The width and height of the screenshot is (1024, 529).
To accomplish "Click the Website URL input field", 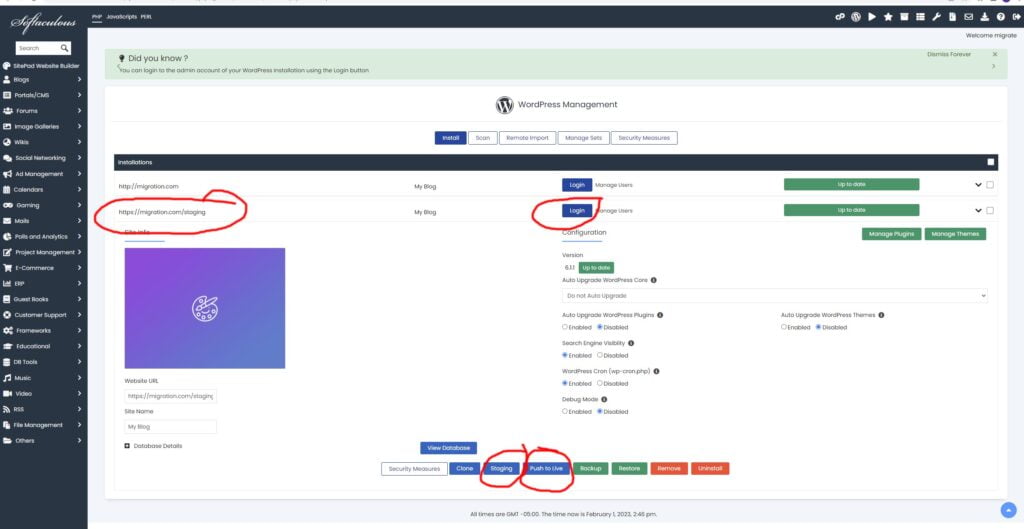I will 170,396.
